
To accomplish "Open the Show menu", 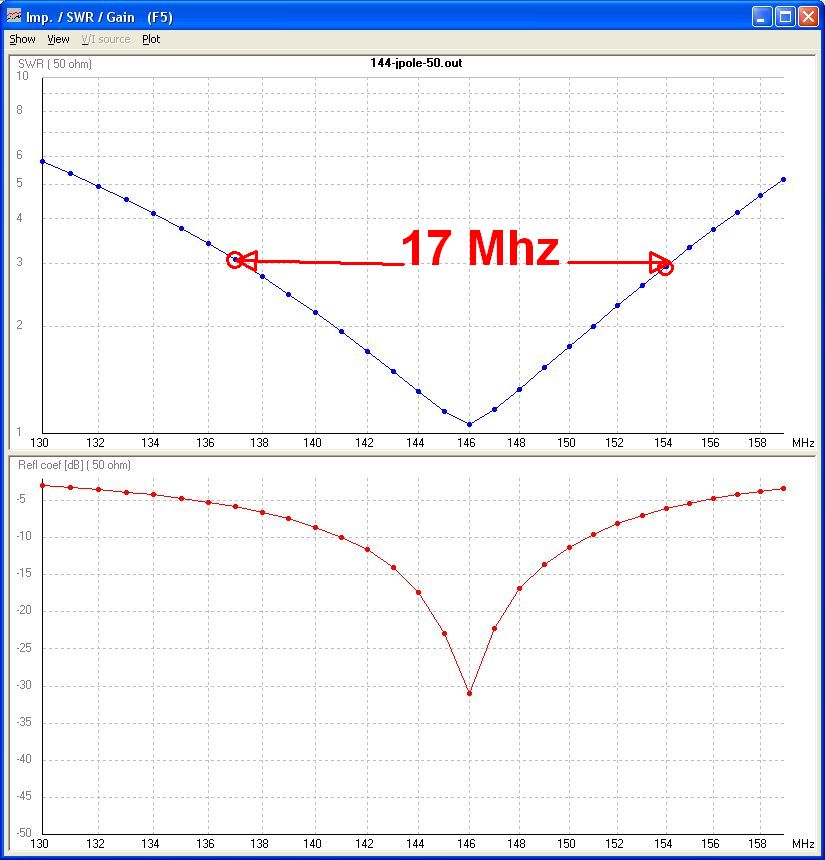I will coord(22,40).
